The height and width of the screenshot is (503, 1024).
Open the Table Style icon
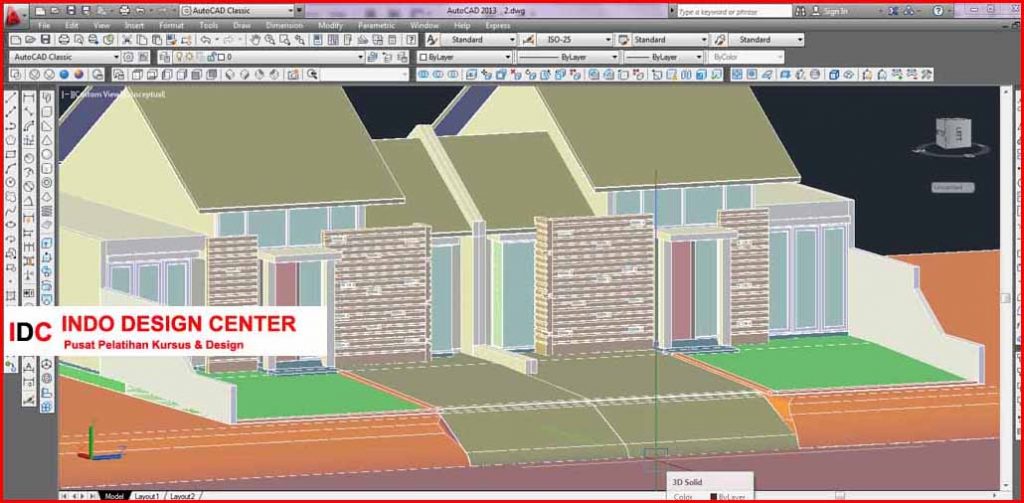(x=623, y=40)
